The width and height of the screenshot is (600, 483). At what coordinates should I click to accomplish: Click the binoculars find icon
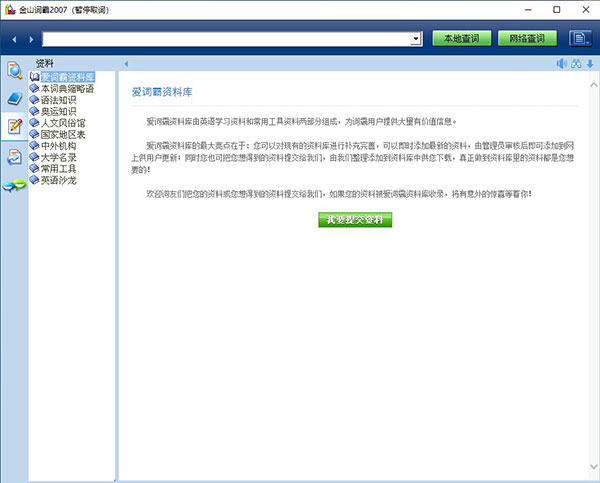tap(576, 64)
